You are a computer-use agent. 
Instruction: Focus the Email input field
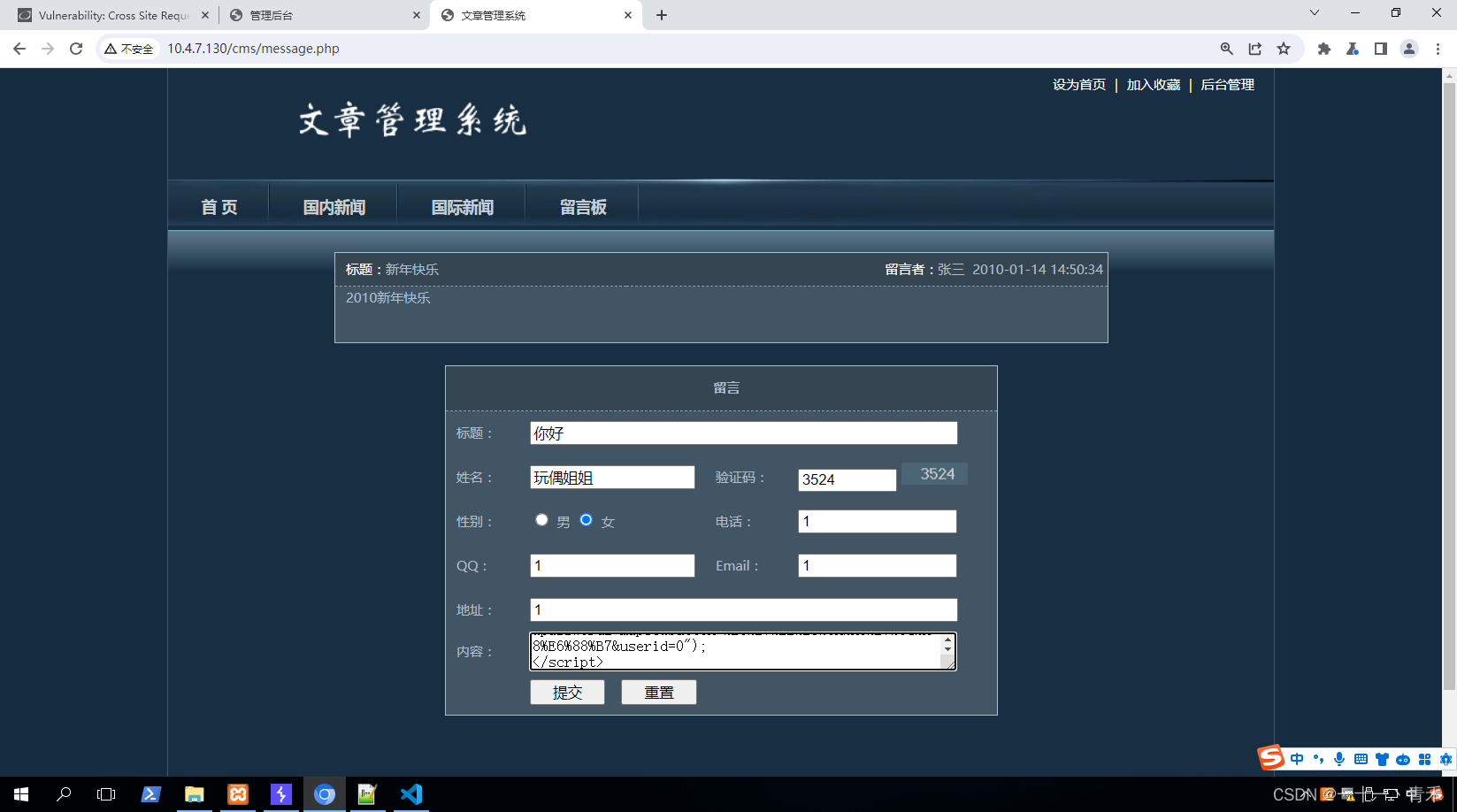877,565
